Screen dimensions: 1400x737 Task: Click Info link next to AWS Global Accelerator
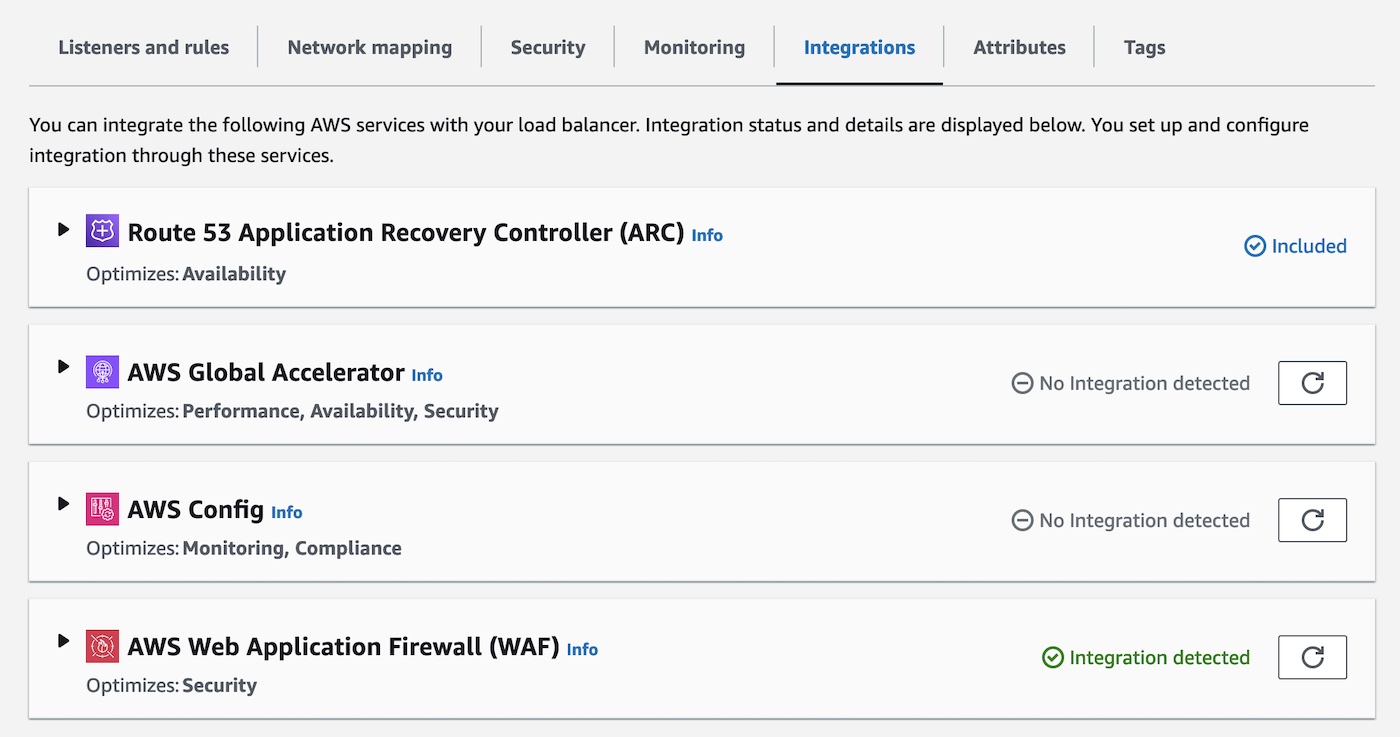click(x=427, y=375)
